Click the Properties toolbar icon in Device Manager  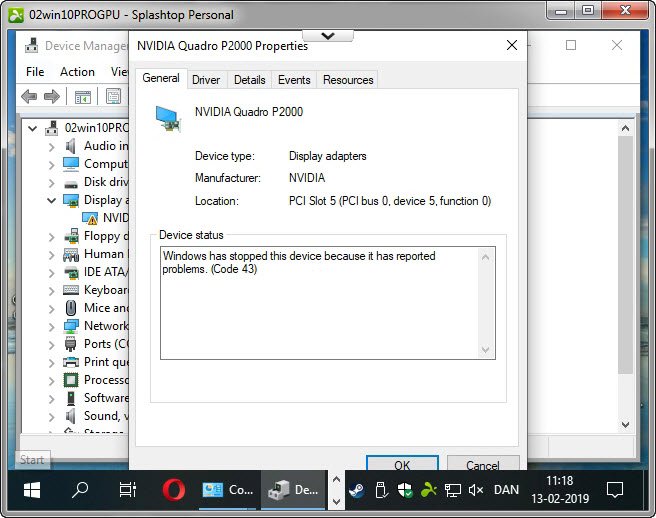tap(113, 97)
